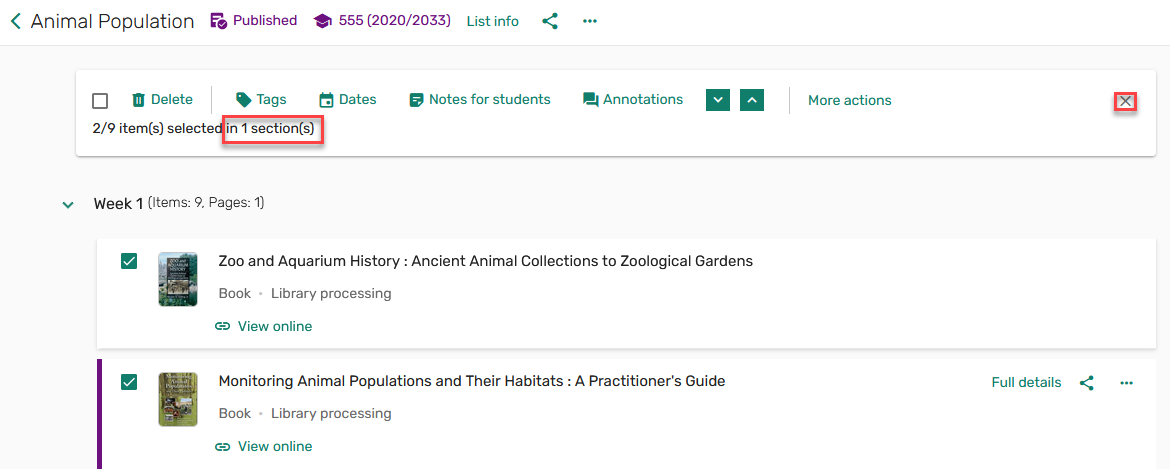This screenshot has width=1170, height=469.
Task: Close the bulk selection toolbar
Action: [x=1125, y=101]
